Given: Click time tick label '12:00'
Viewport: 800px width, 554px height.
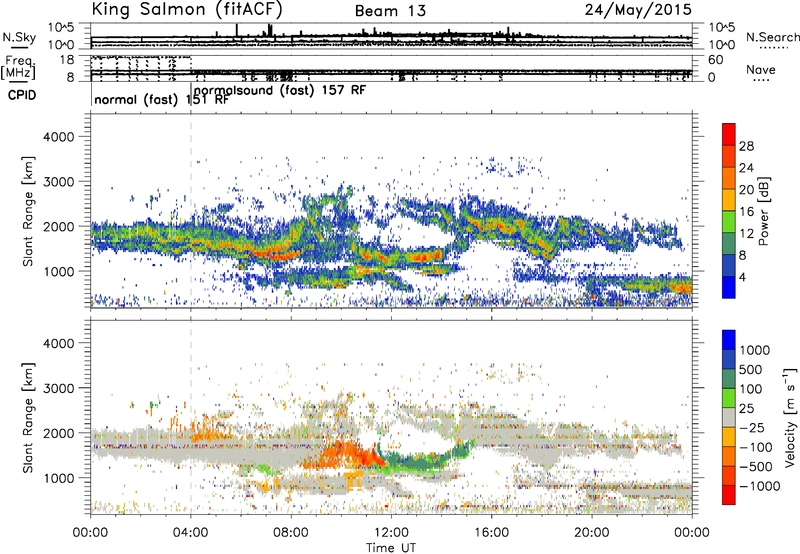Looking at the screenshot, I should (x=391, y=533).
